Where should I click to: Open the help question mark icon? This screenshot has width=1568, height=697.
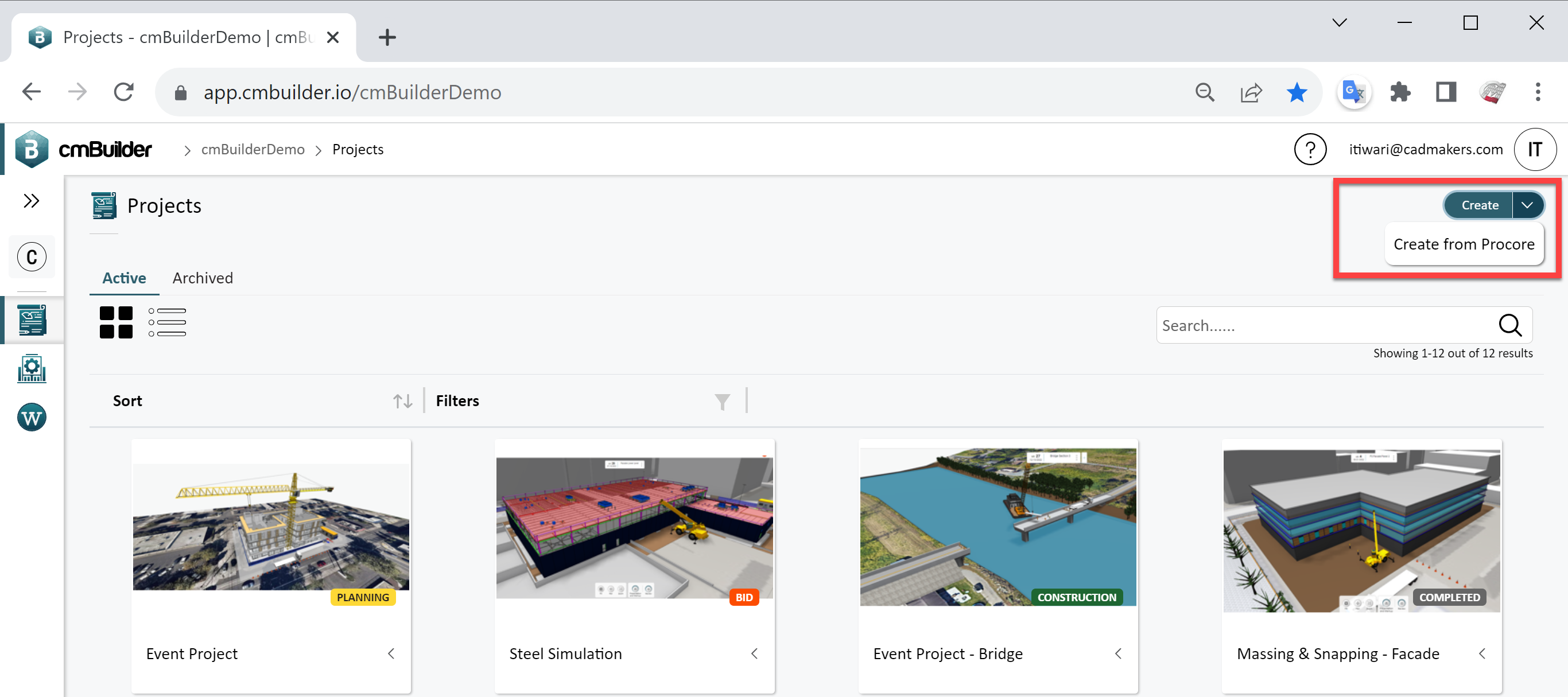point(1310,149)
